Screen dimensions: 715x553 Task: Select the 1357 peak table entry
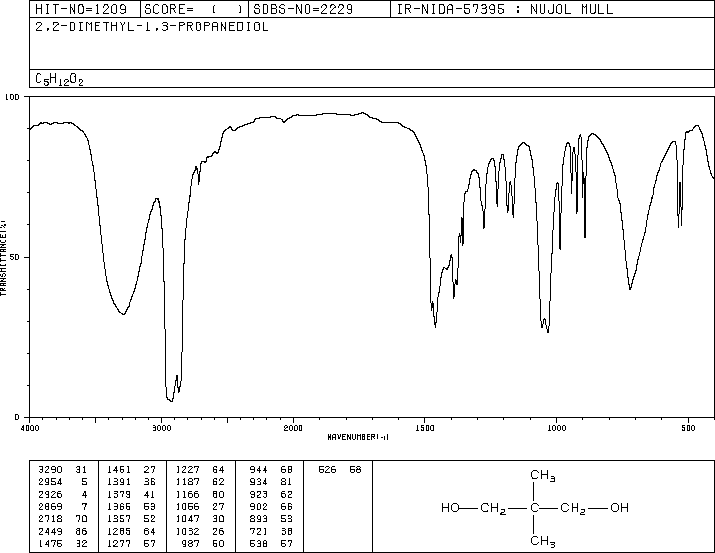131,519
